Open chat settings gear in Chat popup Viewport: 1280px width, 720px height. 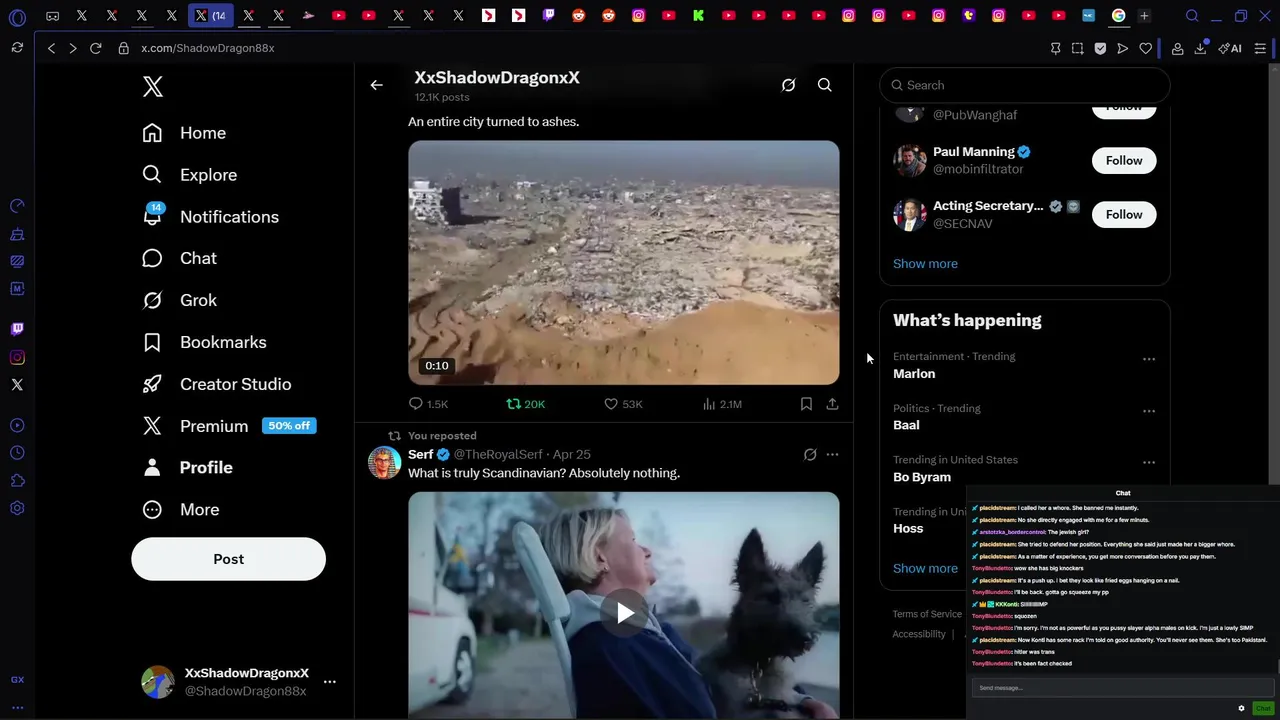coord(1242,708)
